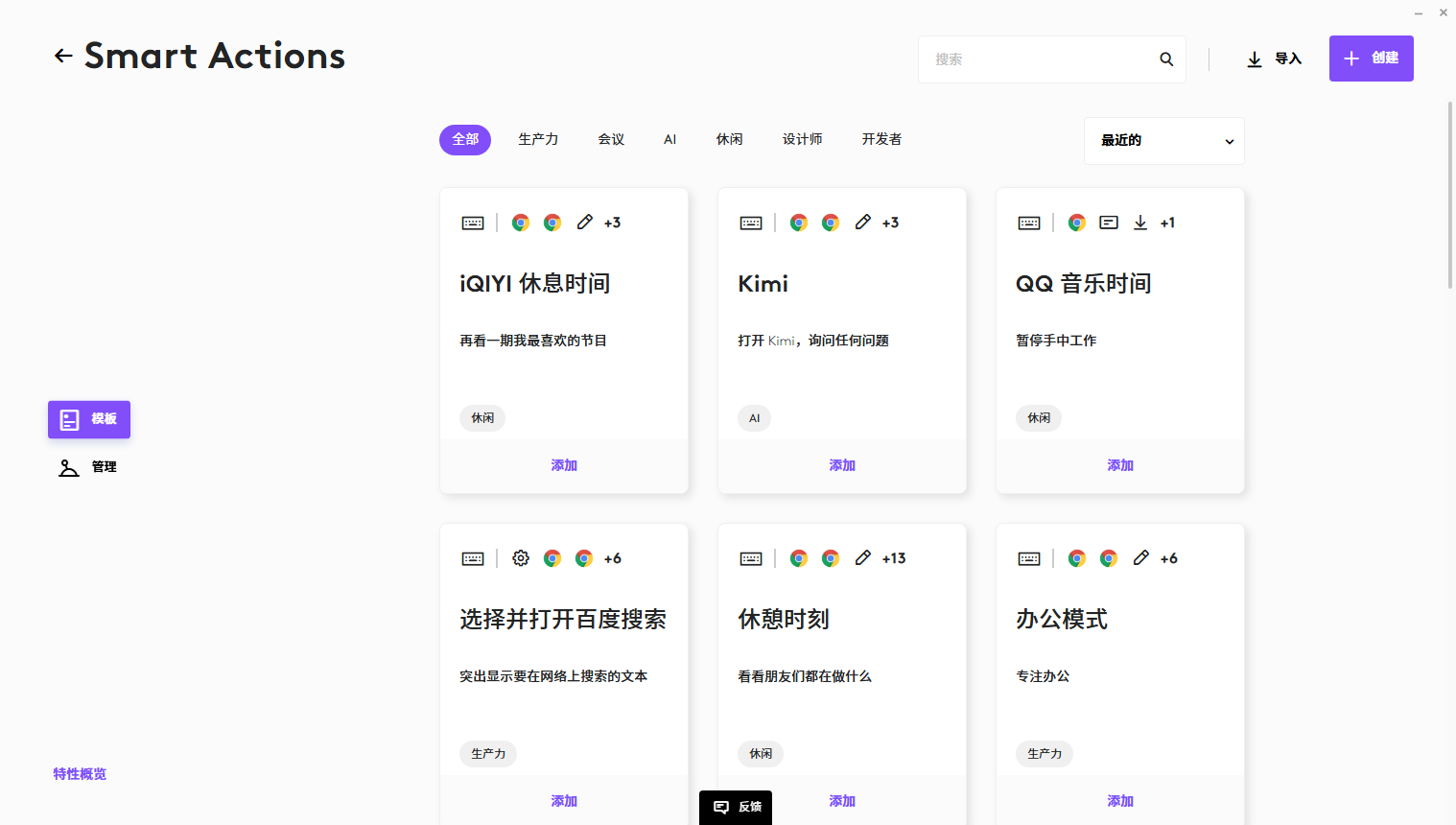Click the keyboard icon on the 办公模式 card

click(x=1029, y=558)
